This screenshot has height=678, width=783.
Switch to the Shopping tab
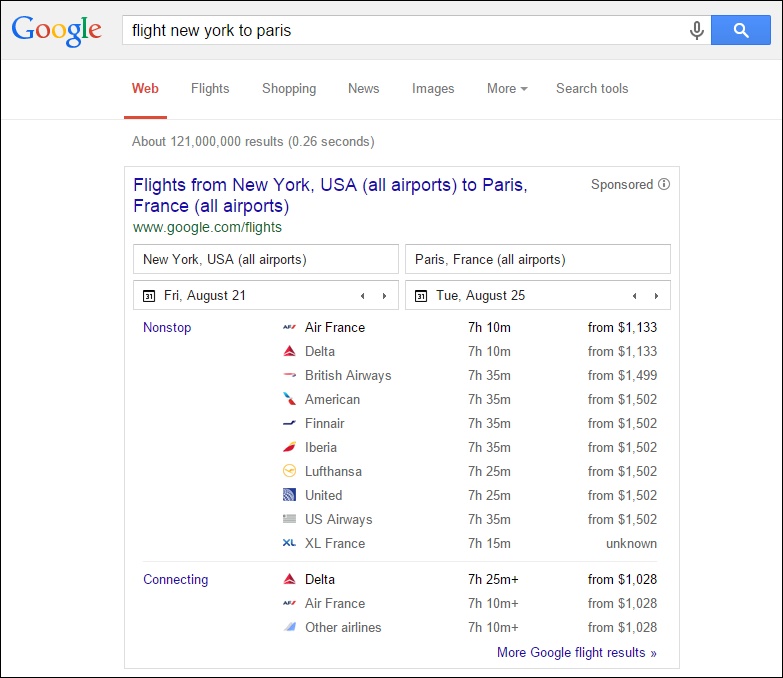tap(289, 89)
